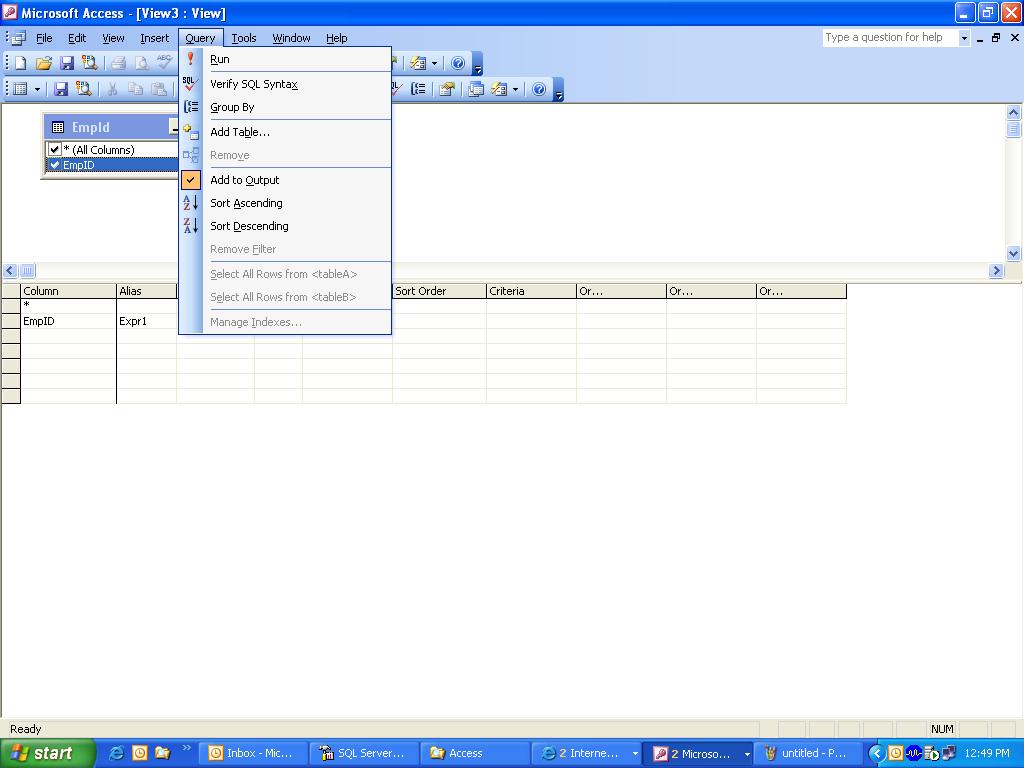
Task: Expand the quick launch chevron
Action: pos(186,748)
